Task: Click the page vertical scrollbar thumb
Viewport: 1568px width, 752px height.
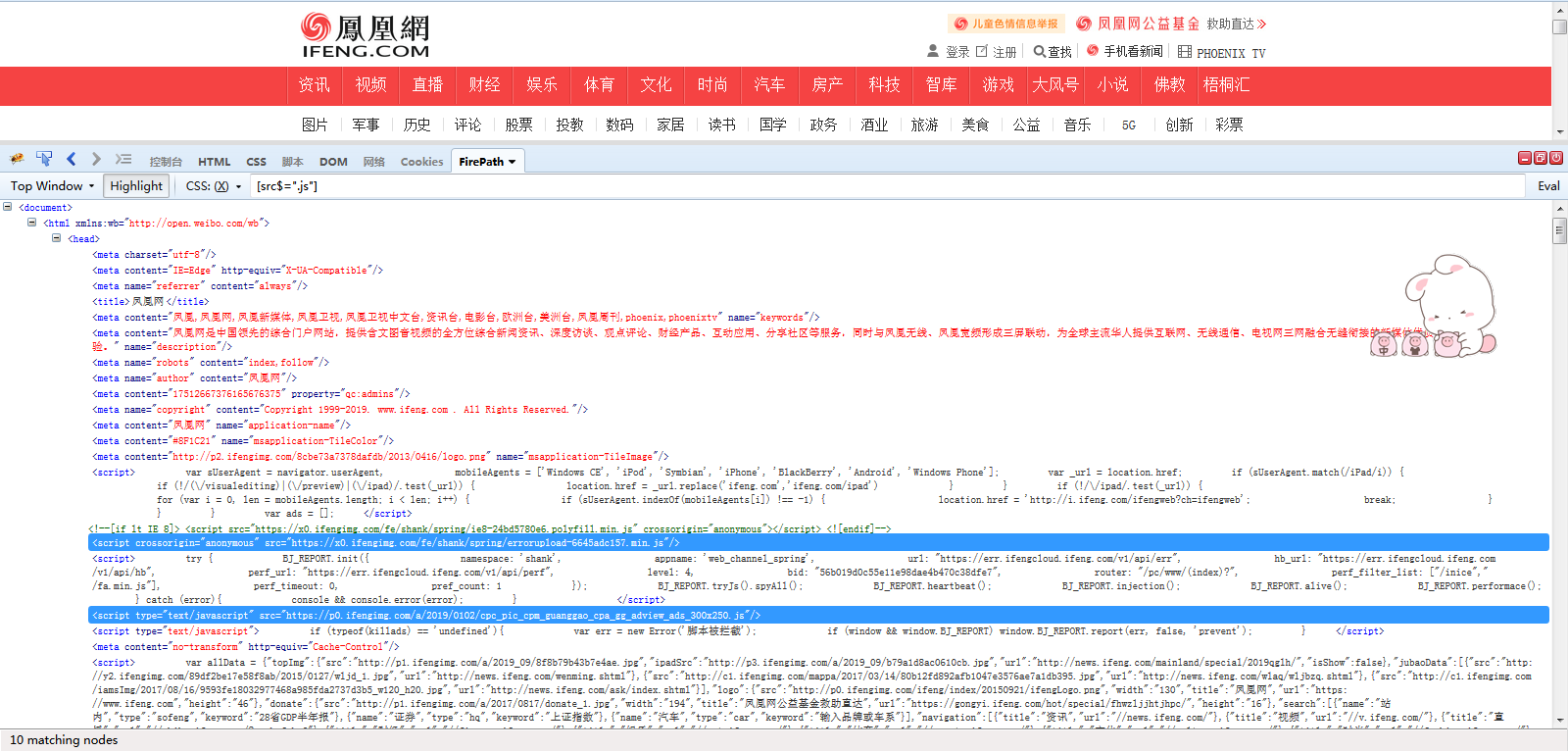Action: (1559, 26)
